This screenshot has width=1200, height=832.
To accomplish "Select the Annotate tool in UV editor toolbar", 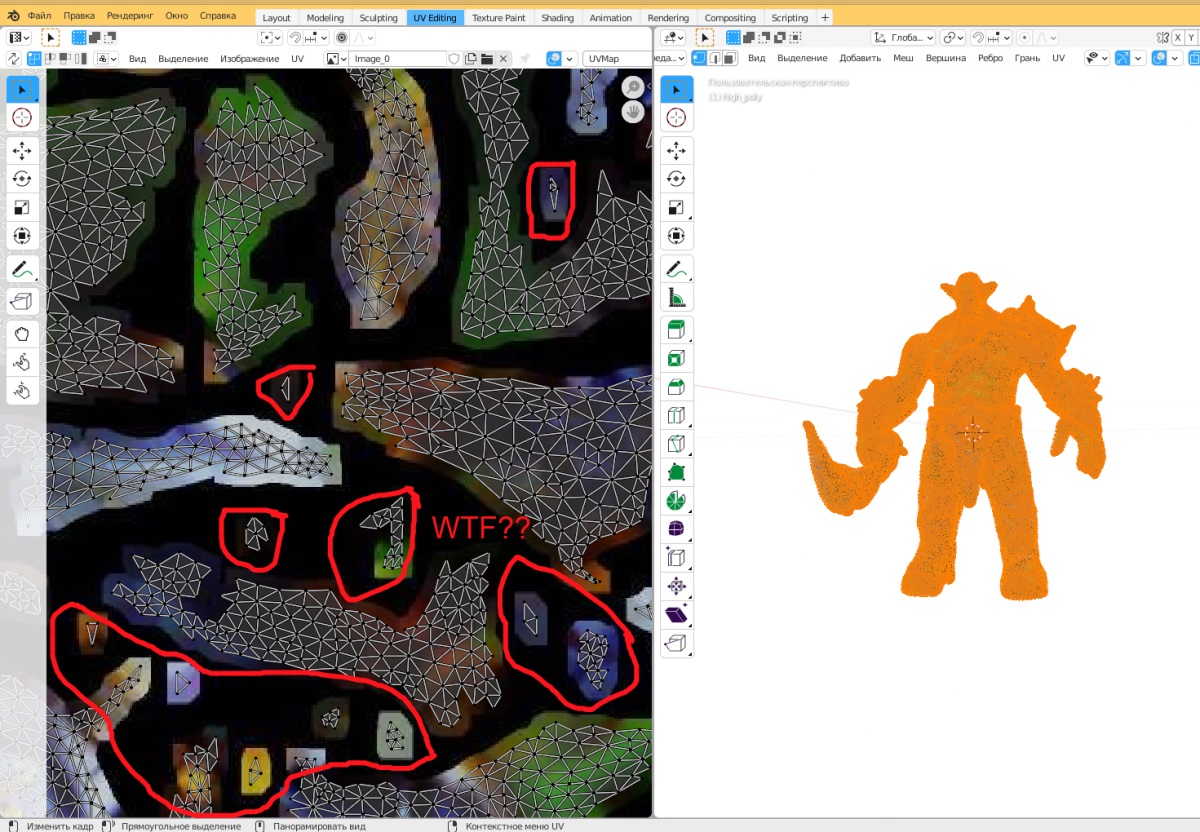I will pos(22,269).
